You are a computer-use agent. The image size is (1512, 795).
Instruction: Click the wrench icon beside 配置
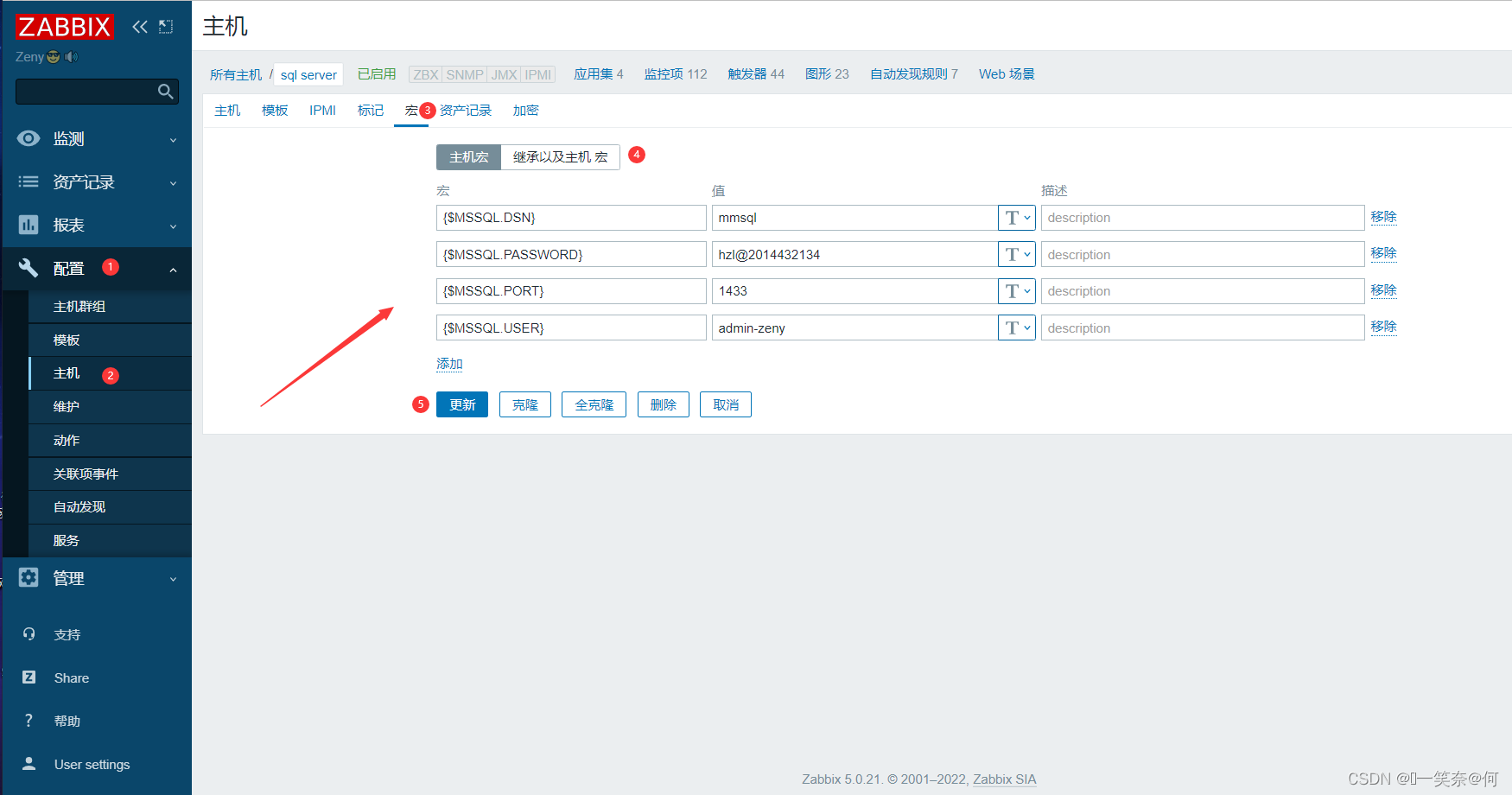tap(29, 268)
